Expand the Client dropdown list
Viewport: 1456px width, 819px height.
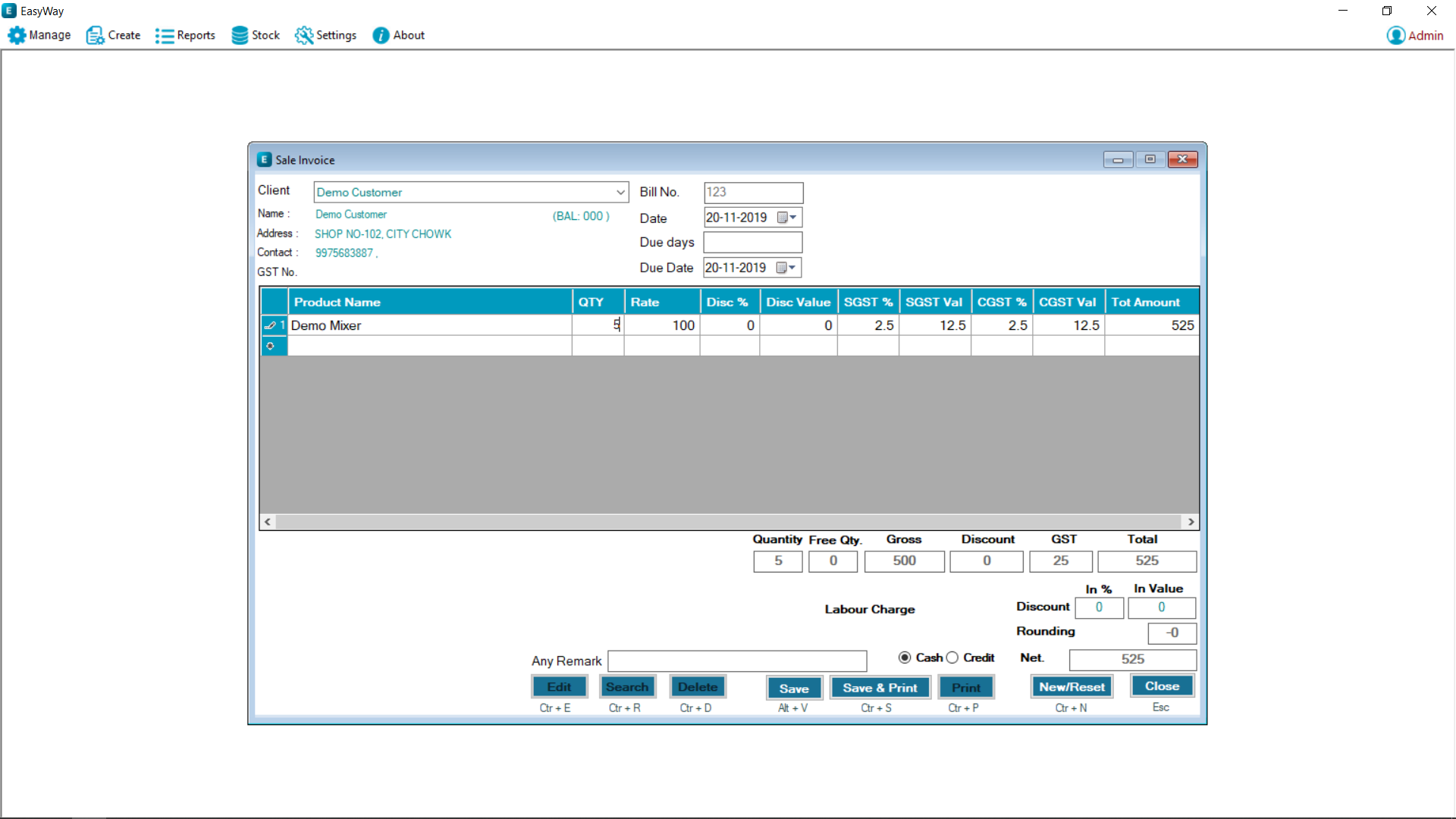point(620,193)
